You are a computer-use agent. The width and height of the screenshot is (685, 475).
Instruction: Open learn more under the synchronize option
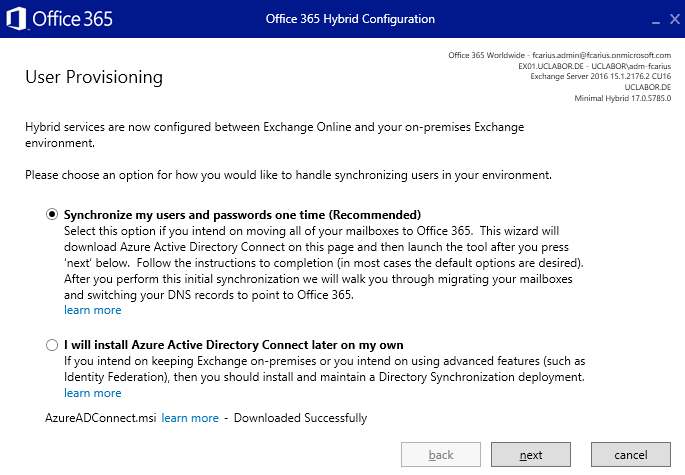coord(93,310)
